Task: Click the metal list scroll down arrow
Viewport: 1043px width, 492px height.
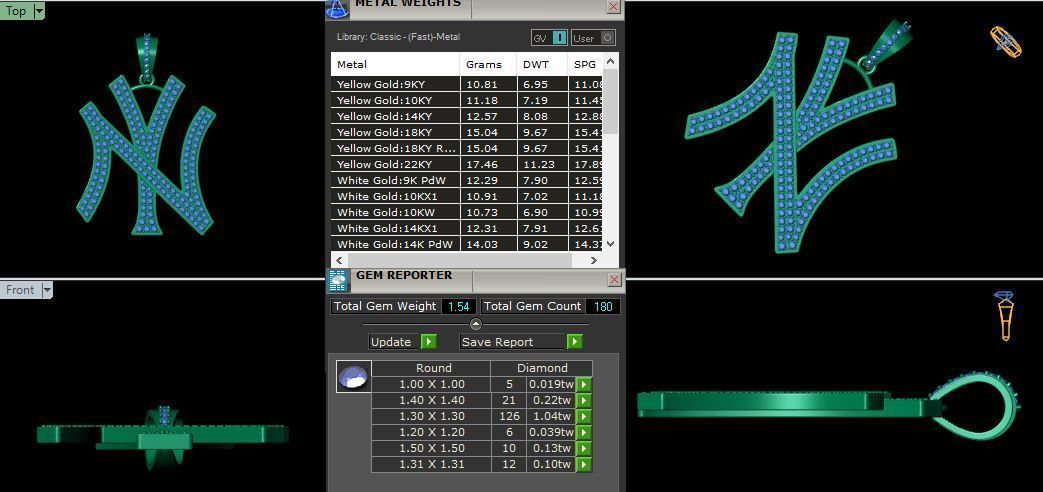Action: 611,244
